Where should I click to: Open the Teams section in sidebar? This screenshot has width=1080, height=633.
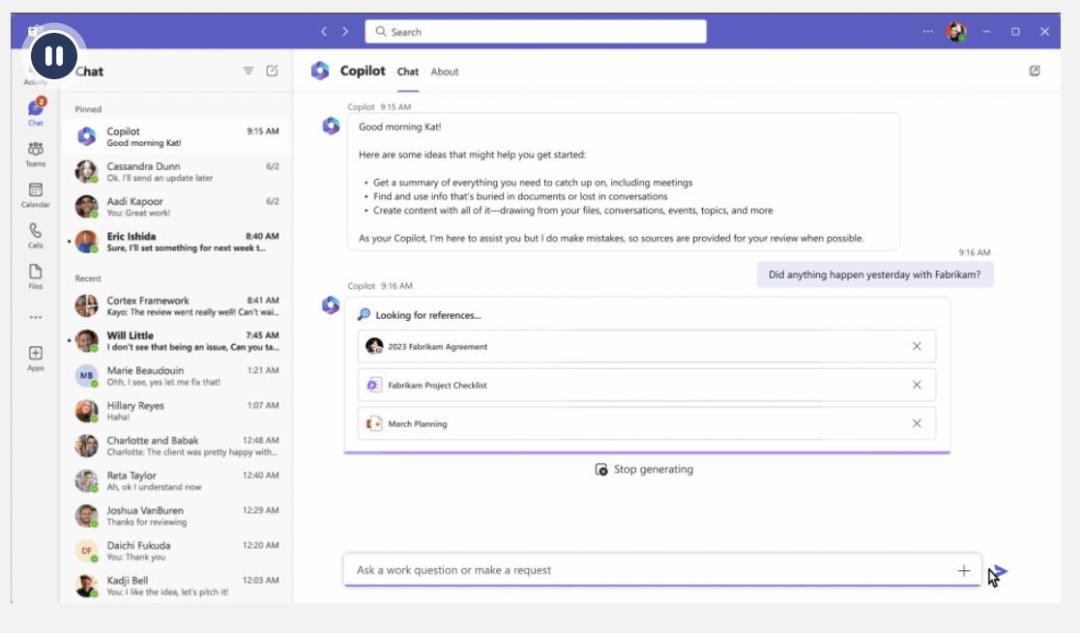[36, 153]
